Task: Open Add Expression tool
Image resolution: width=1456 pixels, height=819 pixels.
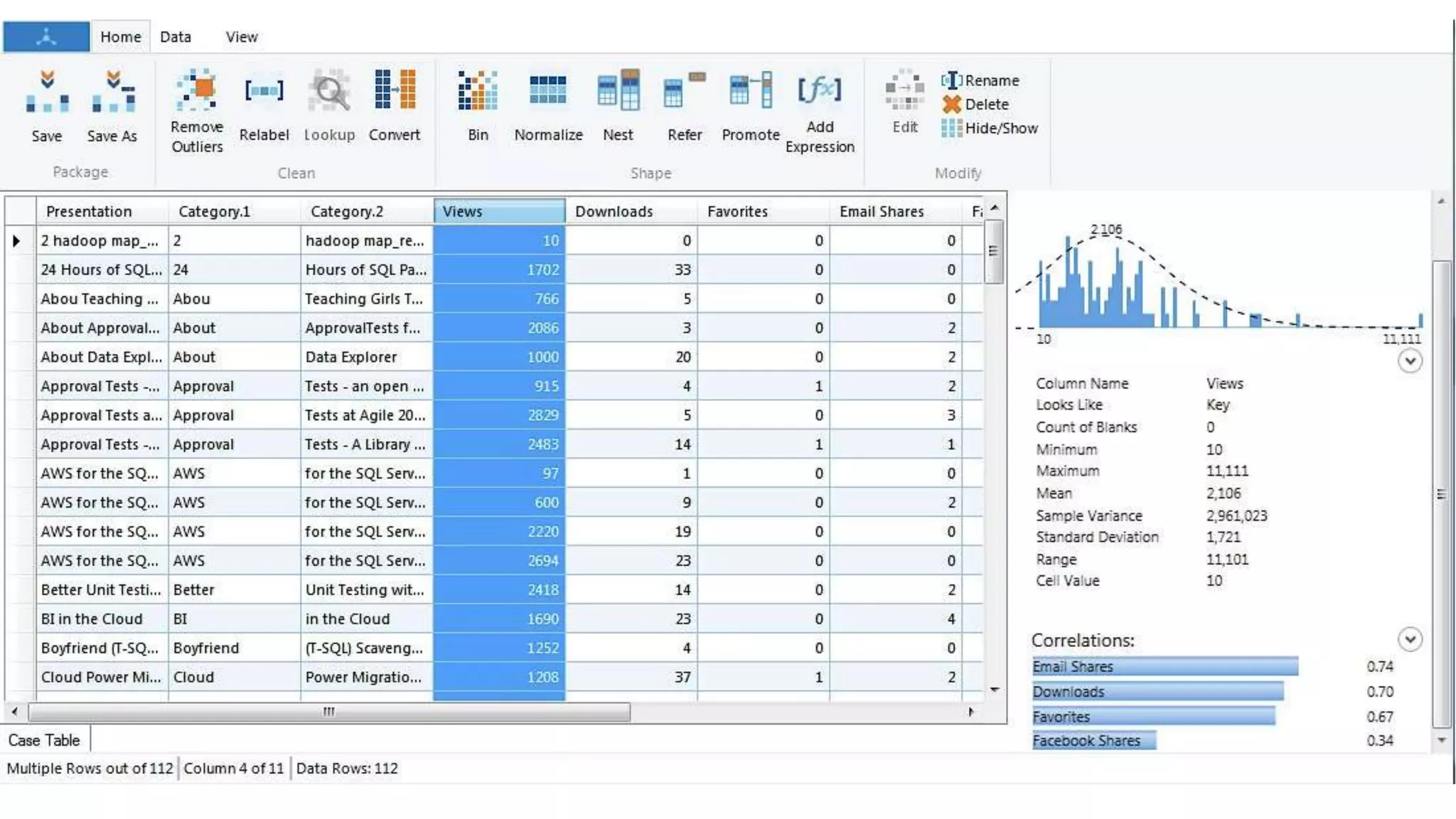Action: pos(820,91)
